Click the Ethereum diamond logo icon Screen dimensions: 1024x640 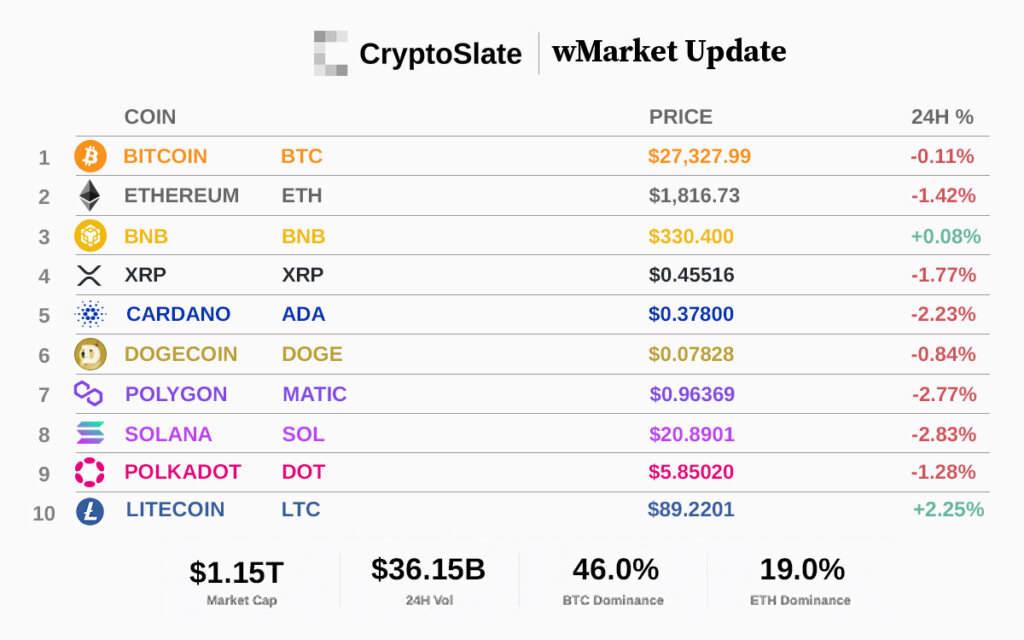coord(90,196)
